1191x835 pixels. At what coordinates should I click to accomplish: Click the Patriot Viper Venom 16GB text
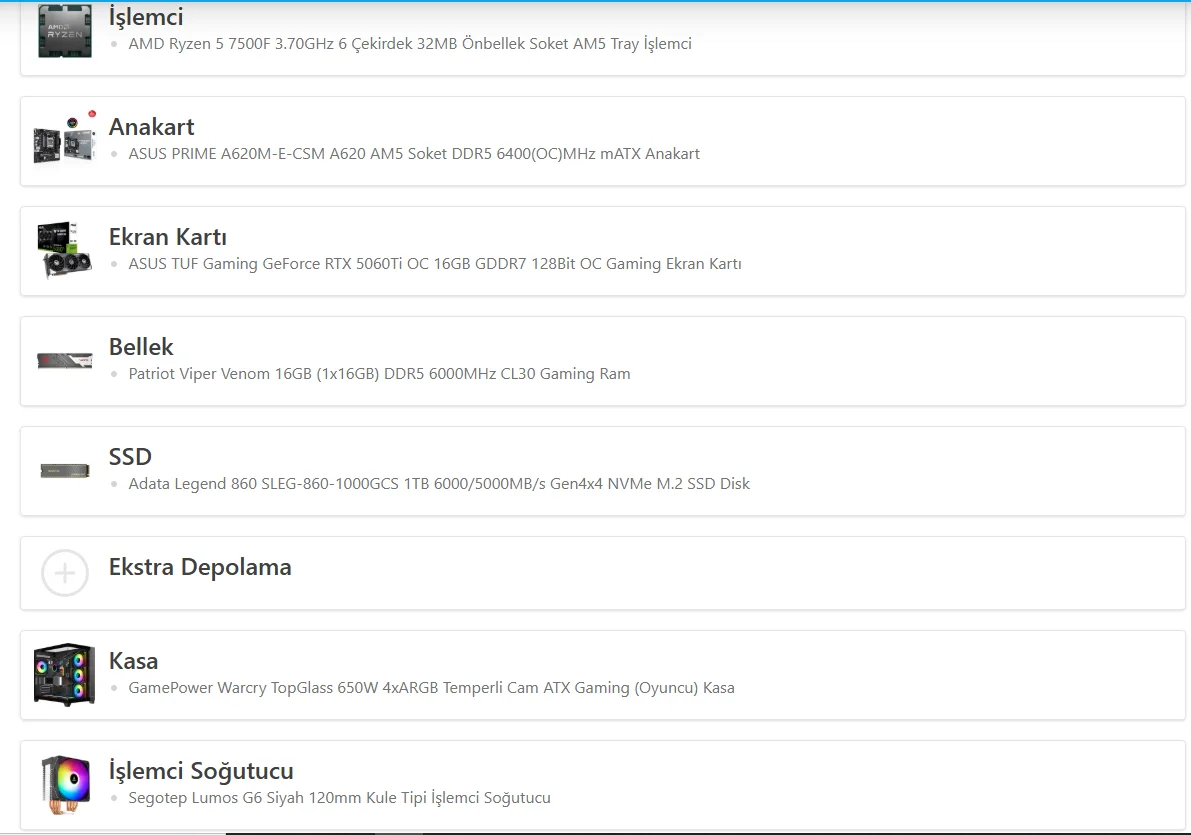pyautogui.click(x=379, y=374)
